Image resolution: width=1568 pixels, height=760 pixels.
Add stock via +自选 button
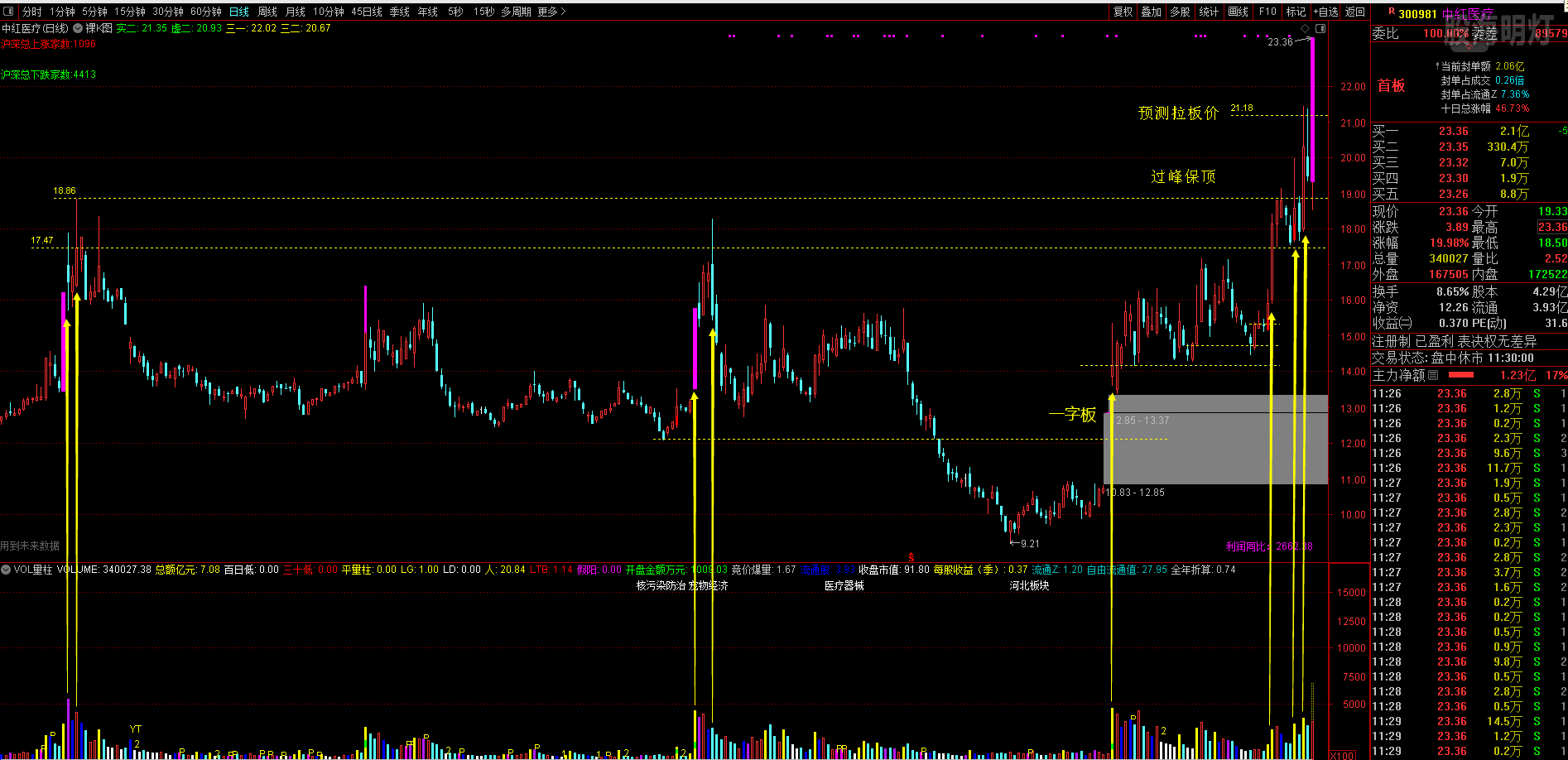tap(1326, 12)
